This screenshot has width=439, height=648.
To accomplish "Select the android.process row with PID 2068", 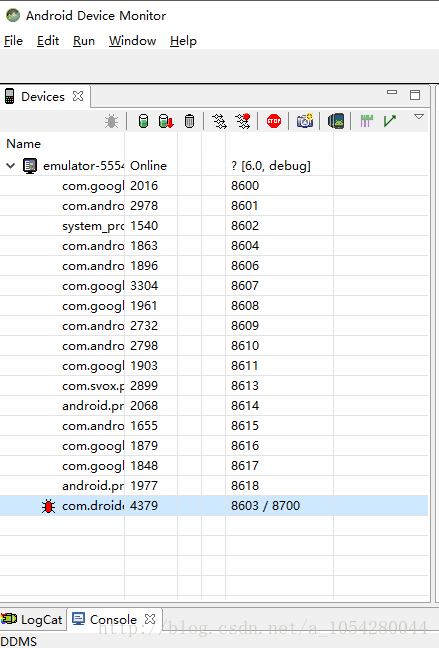I will 214,406.
